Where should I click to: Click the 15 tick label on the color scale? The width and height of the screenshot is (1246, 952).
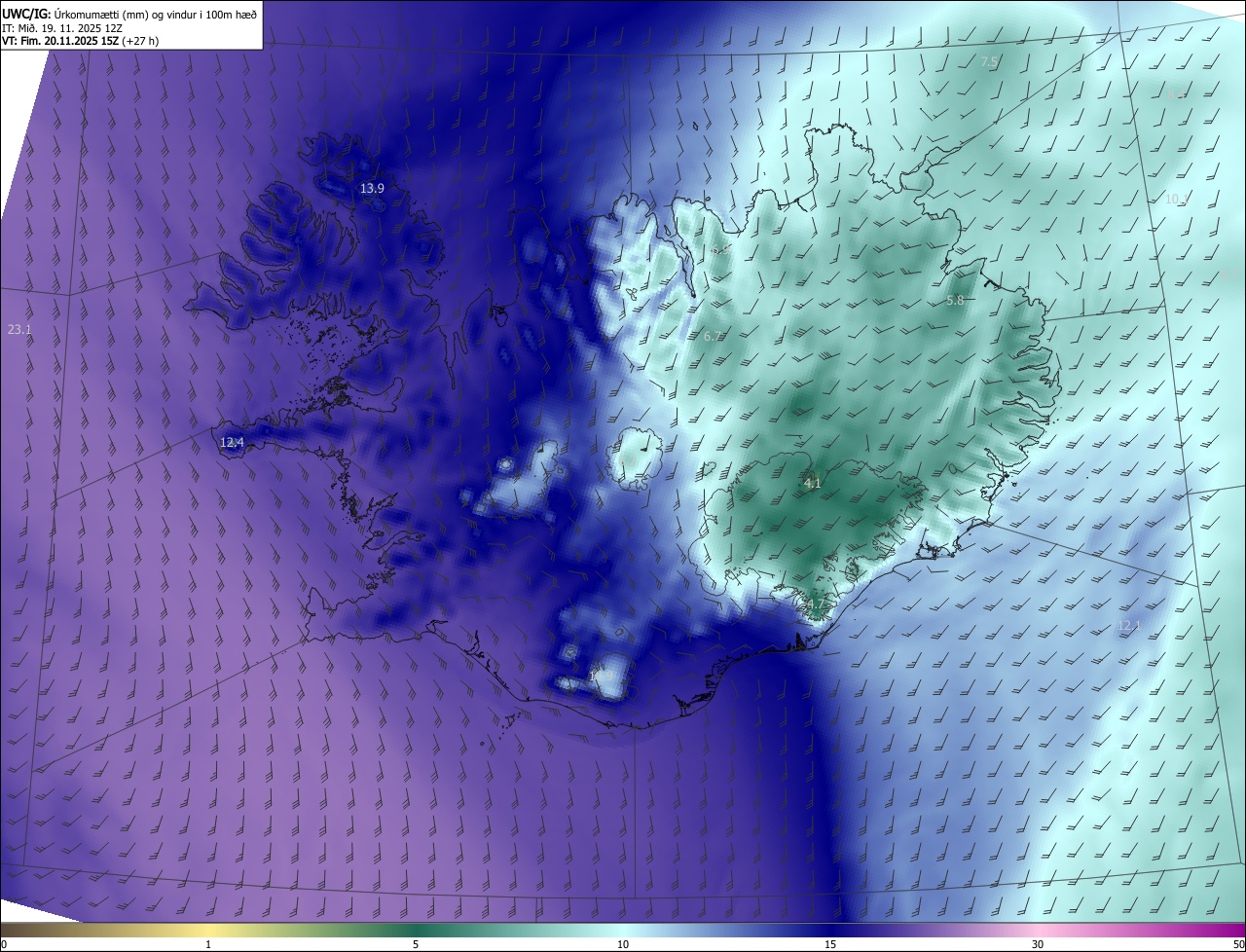click(x=830, y=944)
